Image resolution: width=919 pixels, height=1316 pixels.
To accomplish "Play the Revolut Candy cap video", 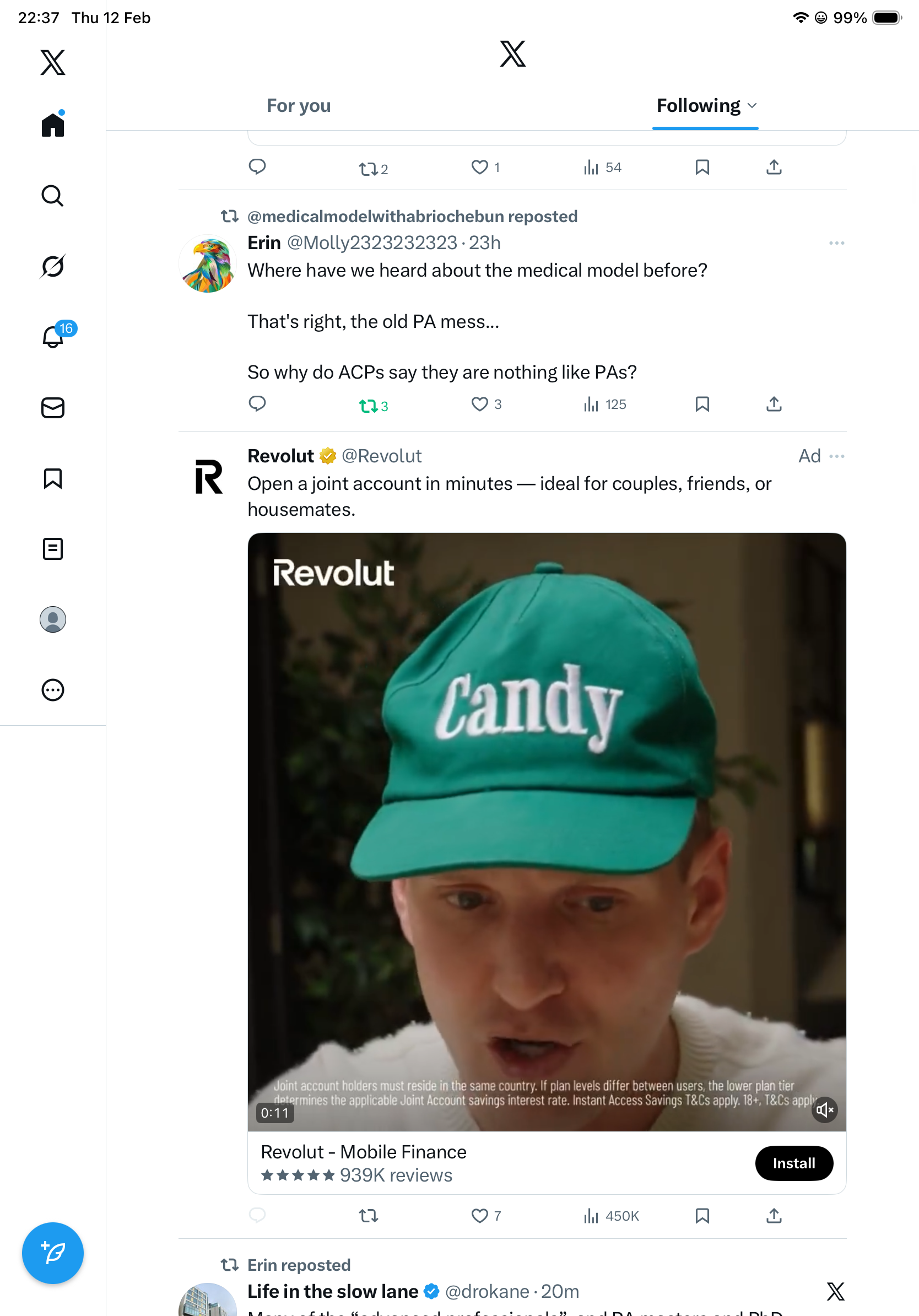I will [x=546, y=831].
